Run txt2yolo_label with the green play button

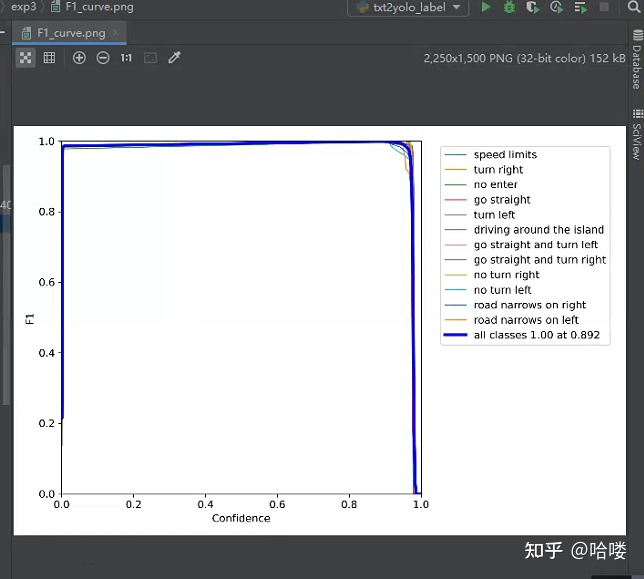click(x=486, y=7)
